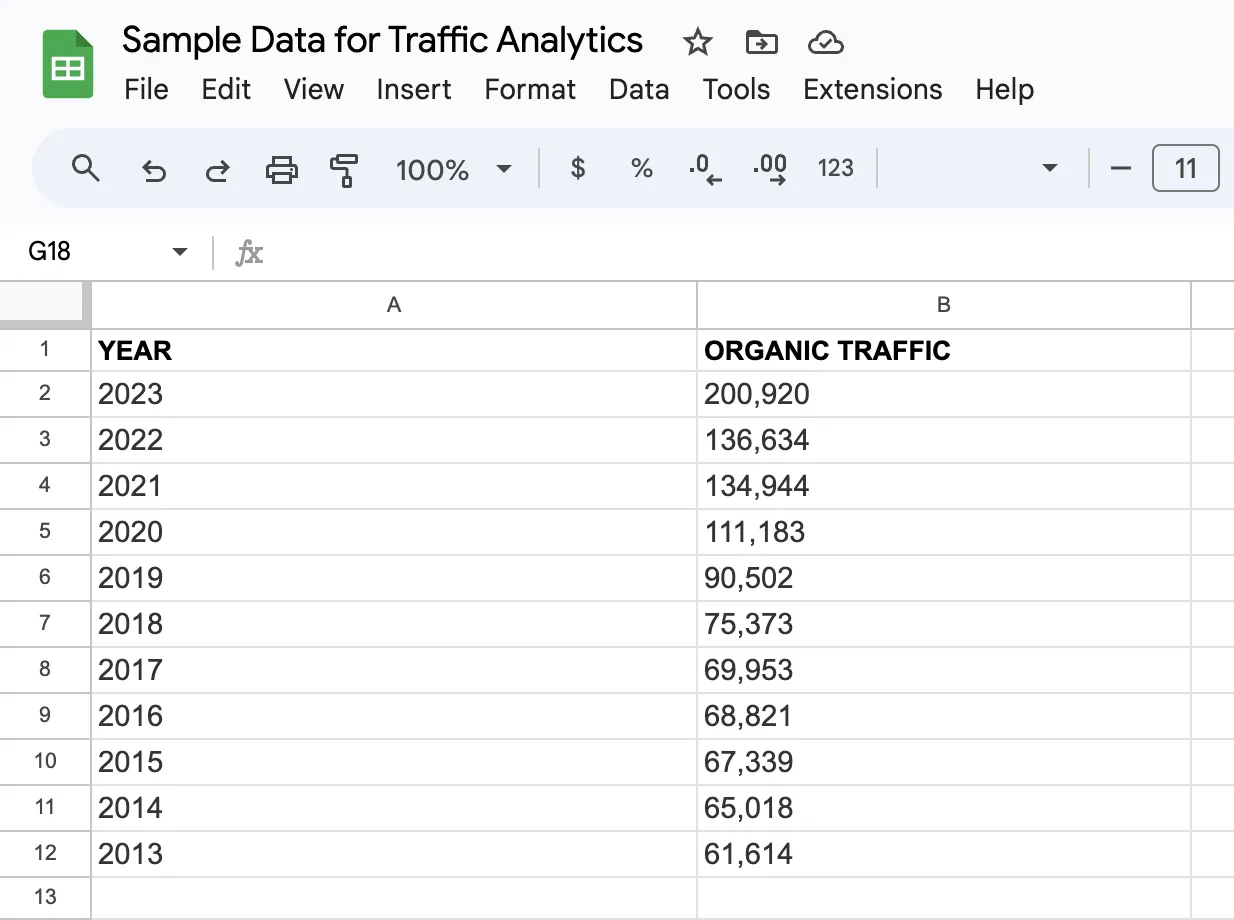
Task: Open the font family dropdown arrow
Action: (1050, 168)
